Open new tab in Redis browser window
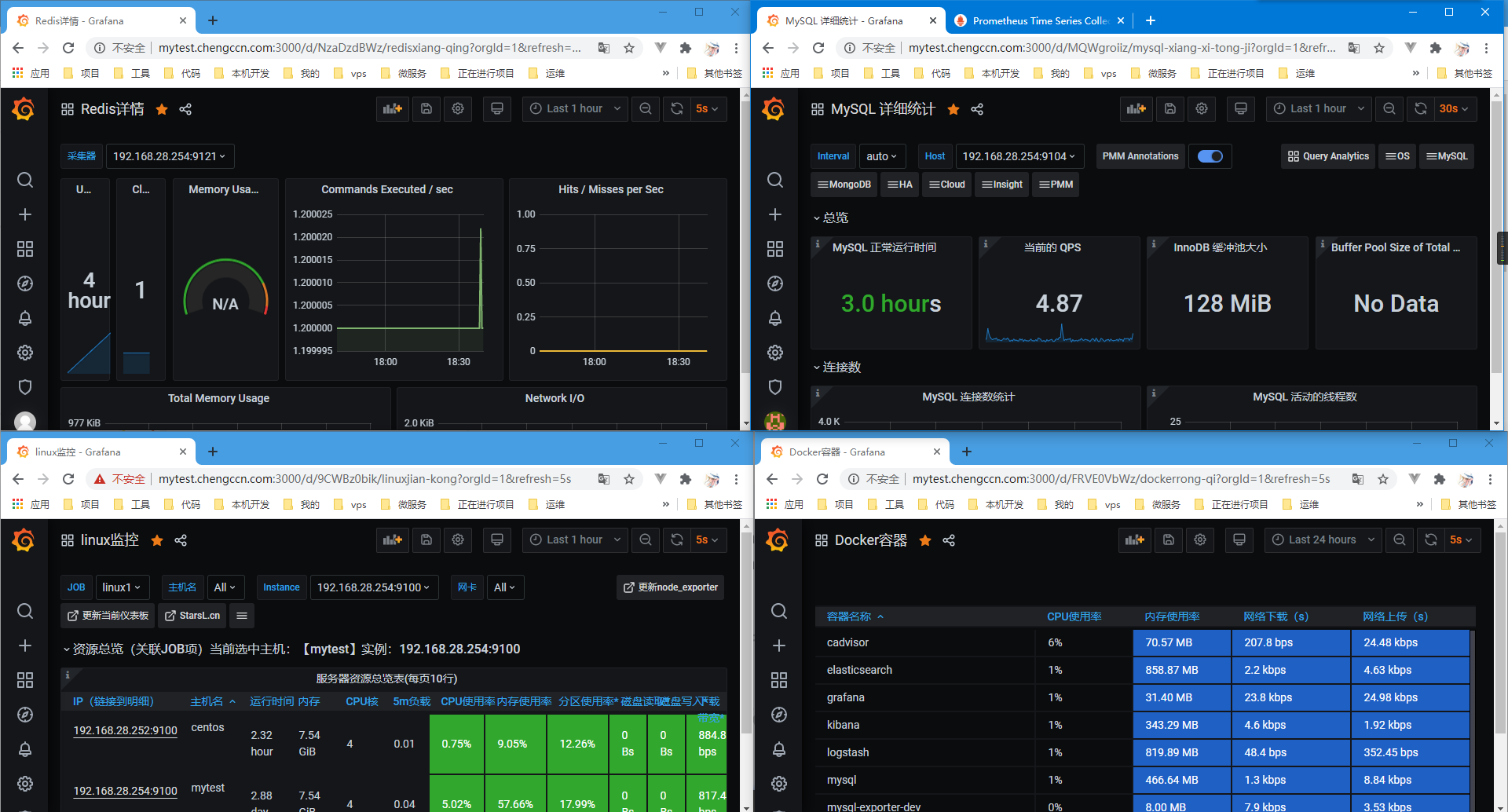 [x=213, y=20]
